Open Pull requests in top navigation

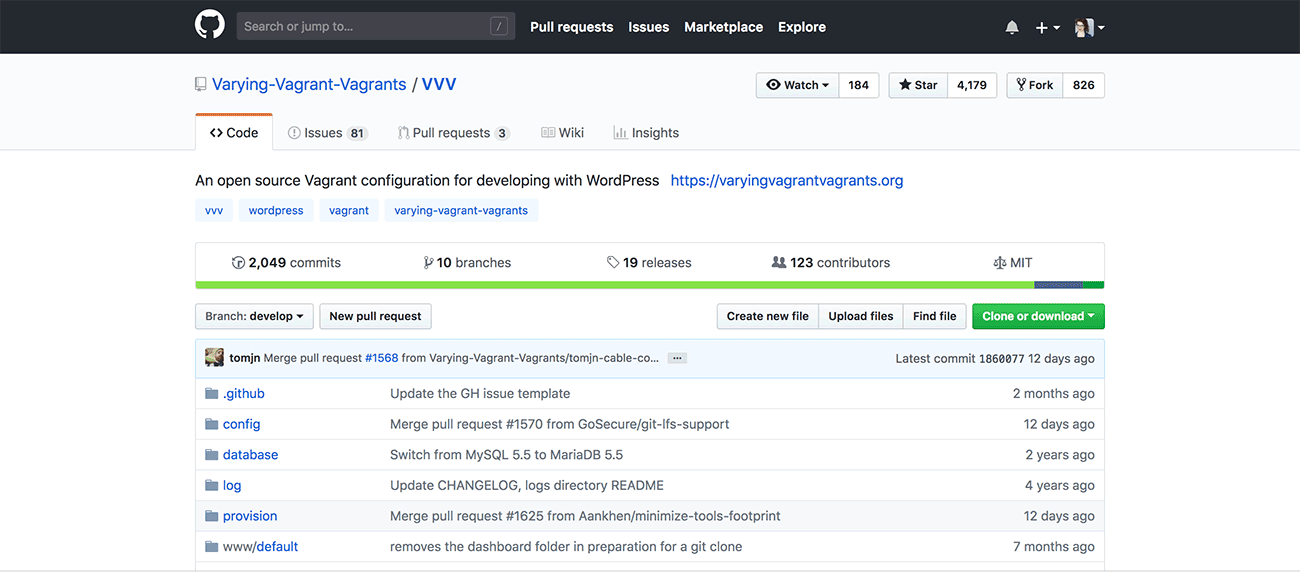(572, 27)
